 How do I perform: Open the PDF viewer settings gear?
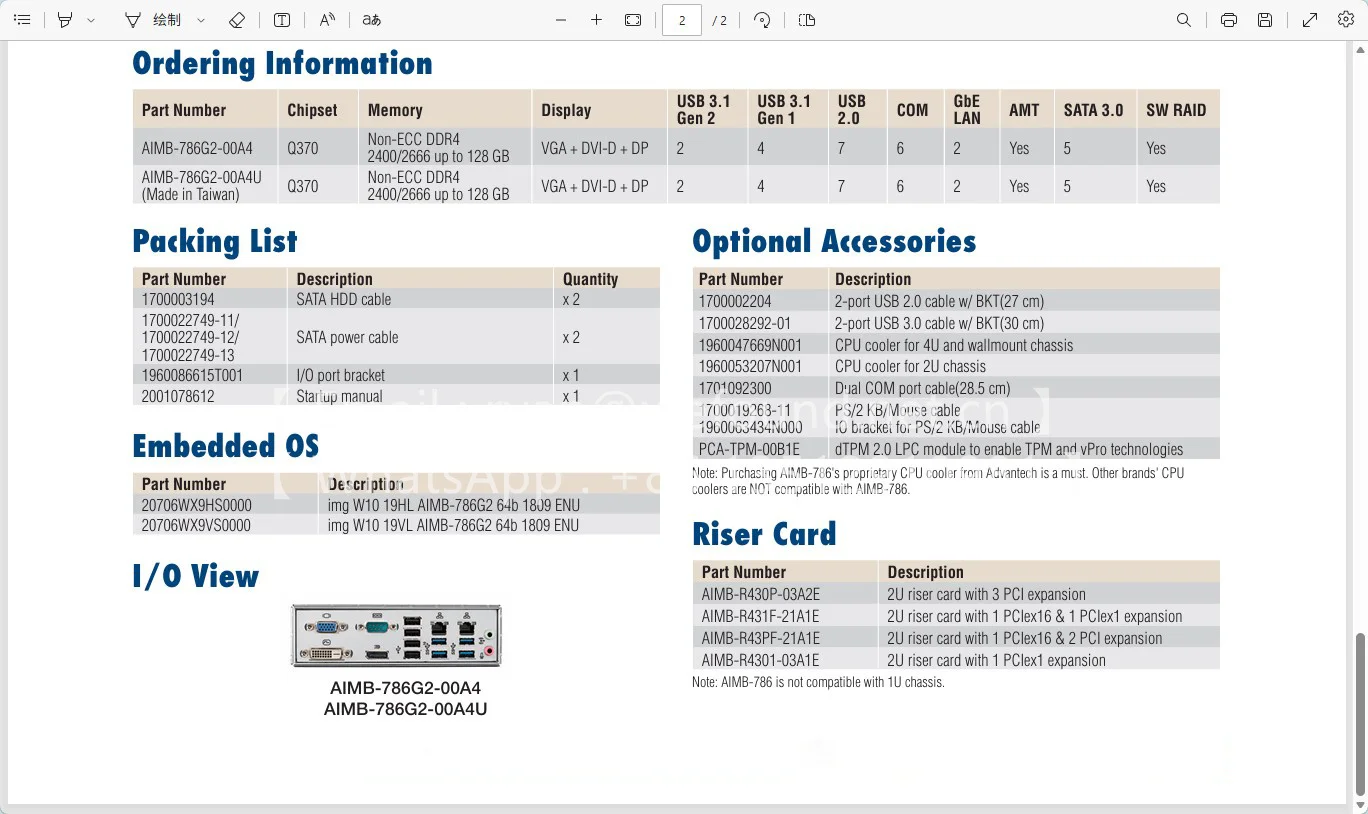click(x=1346, y=20)
